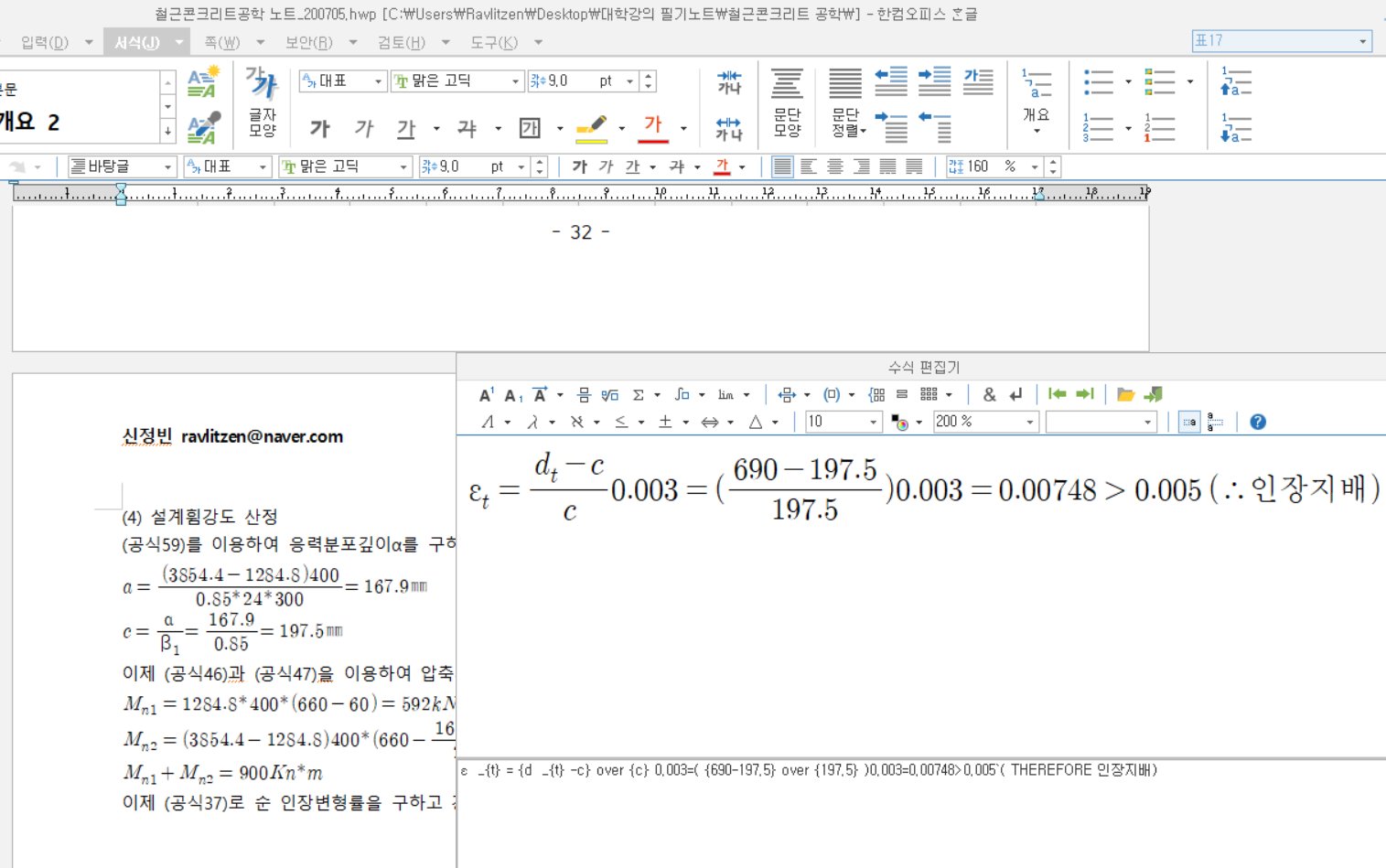Open the 160% line spacing dropdown

1035,166
